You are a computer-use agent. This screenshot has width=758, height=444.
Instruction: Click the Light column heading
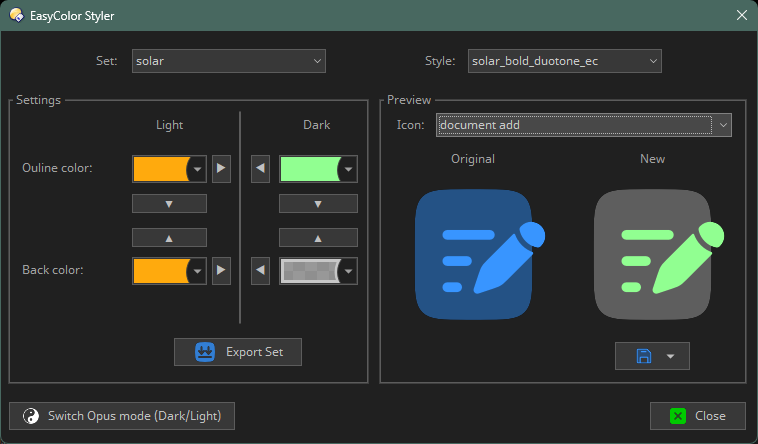tap(170, 125)
